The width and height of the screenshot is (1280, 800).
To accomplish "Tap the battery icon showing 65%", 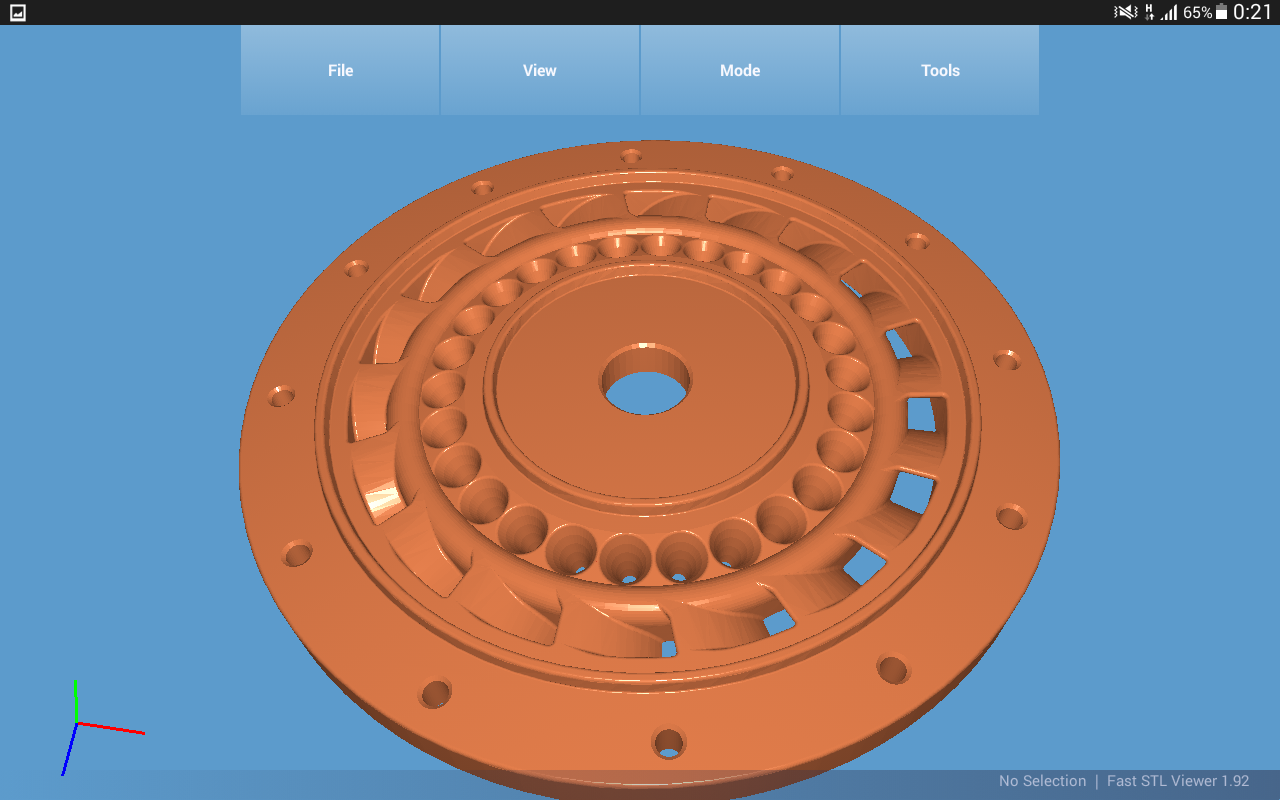I will [1221, 13].
